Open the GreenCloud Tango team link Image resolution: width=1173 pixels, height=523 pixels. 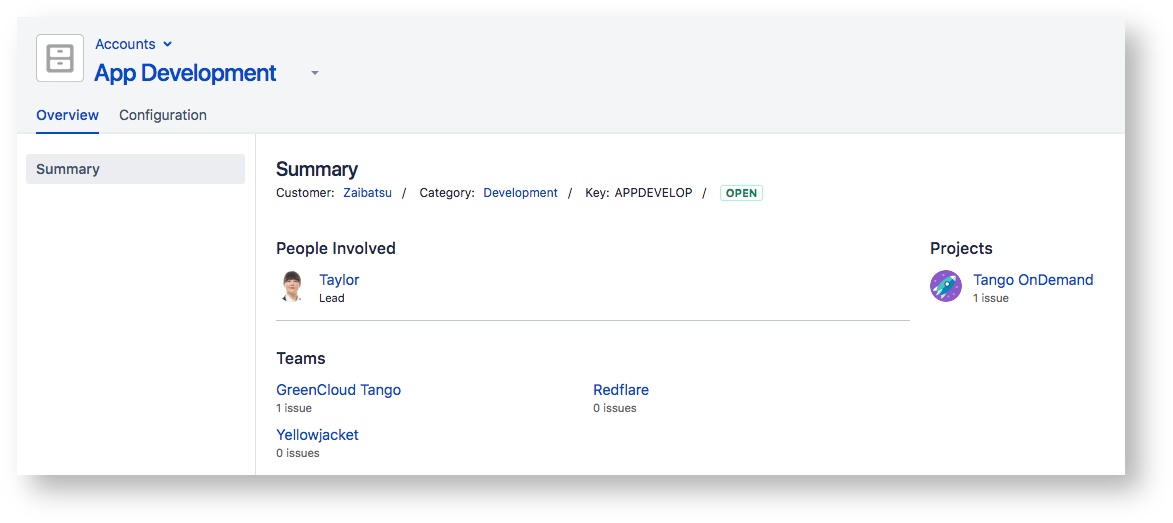(x=338, y=390)
